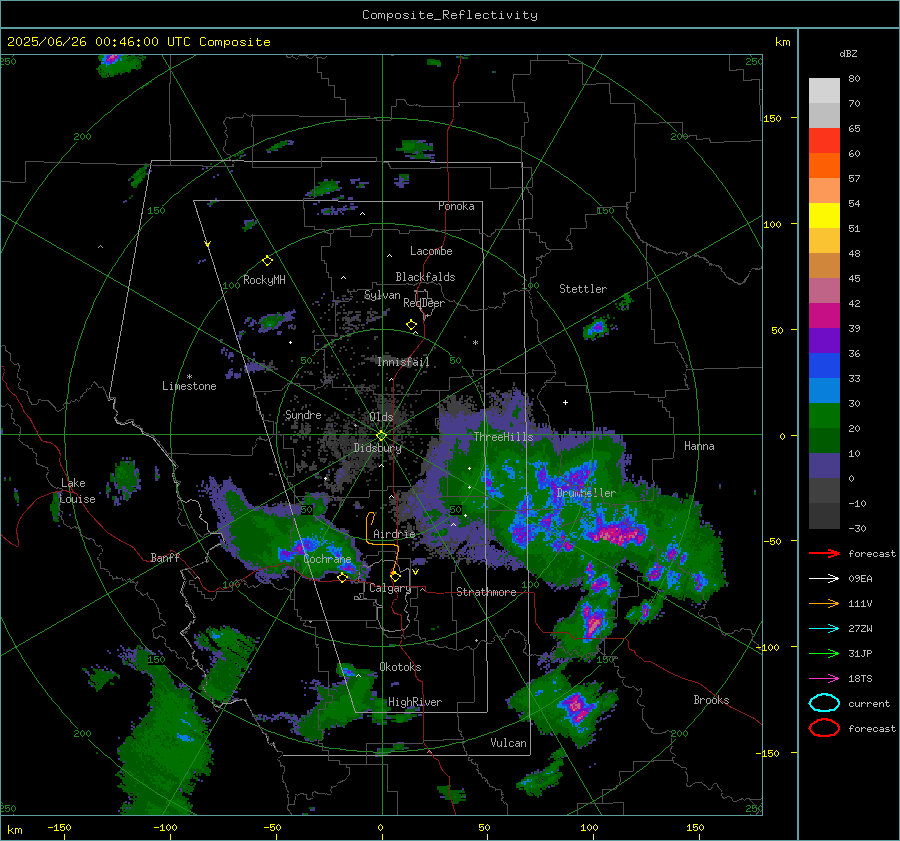Click the 'current' legend label

point(868,703)
